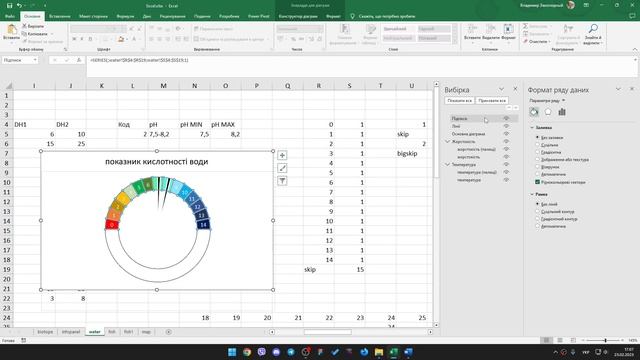The image size is (640, 360).
Task: Click the Undo arrow icon
Action: 19,6
